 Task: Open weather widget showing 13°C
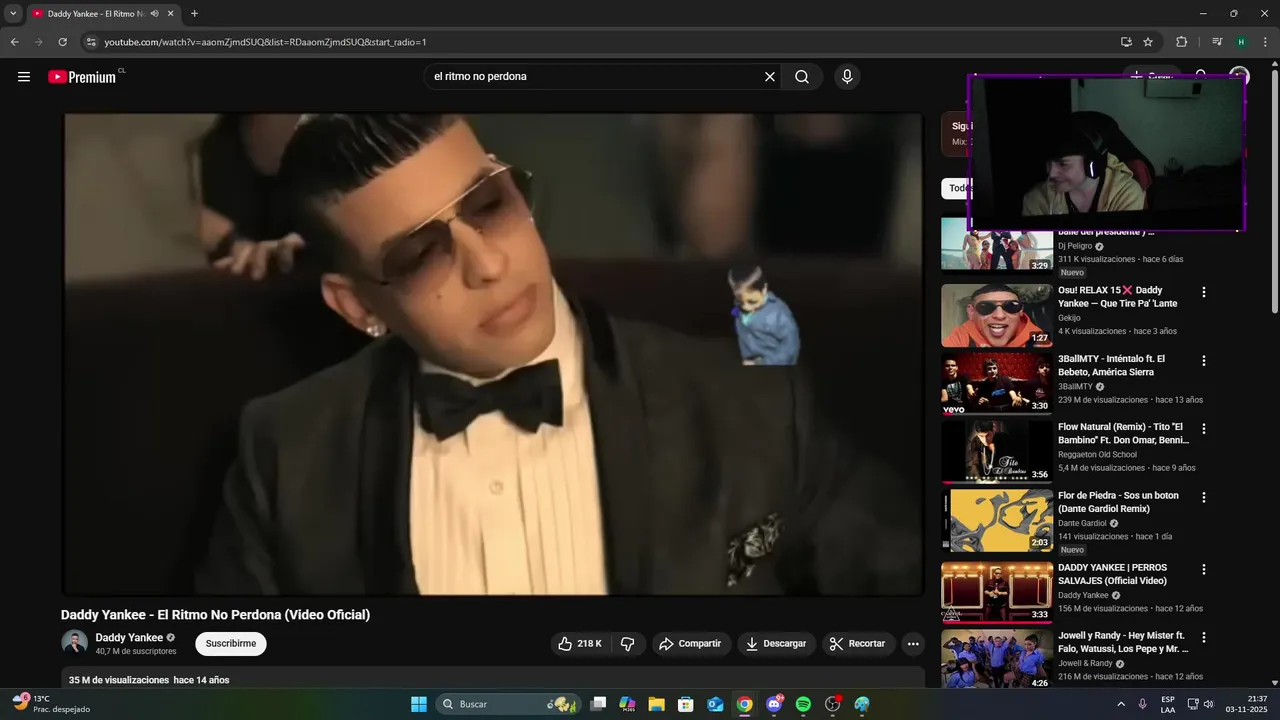point(50,704)
